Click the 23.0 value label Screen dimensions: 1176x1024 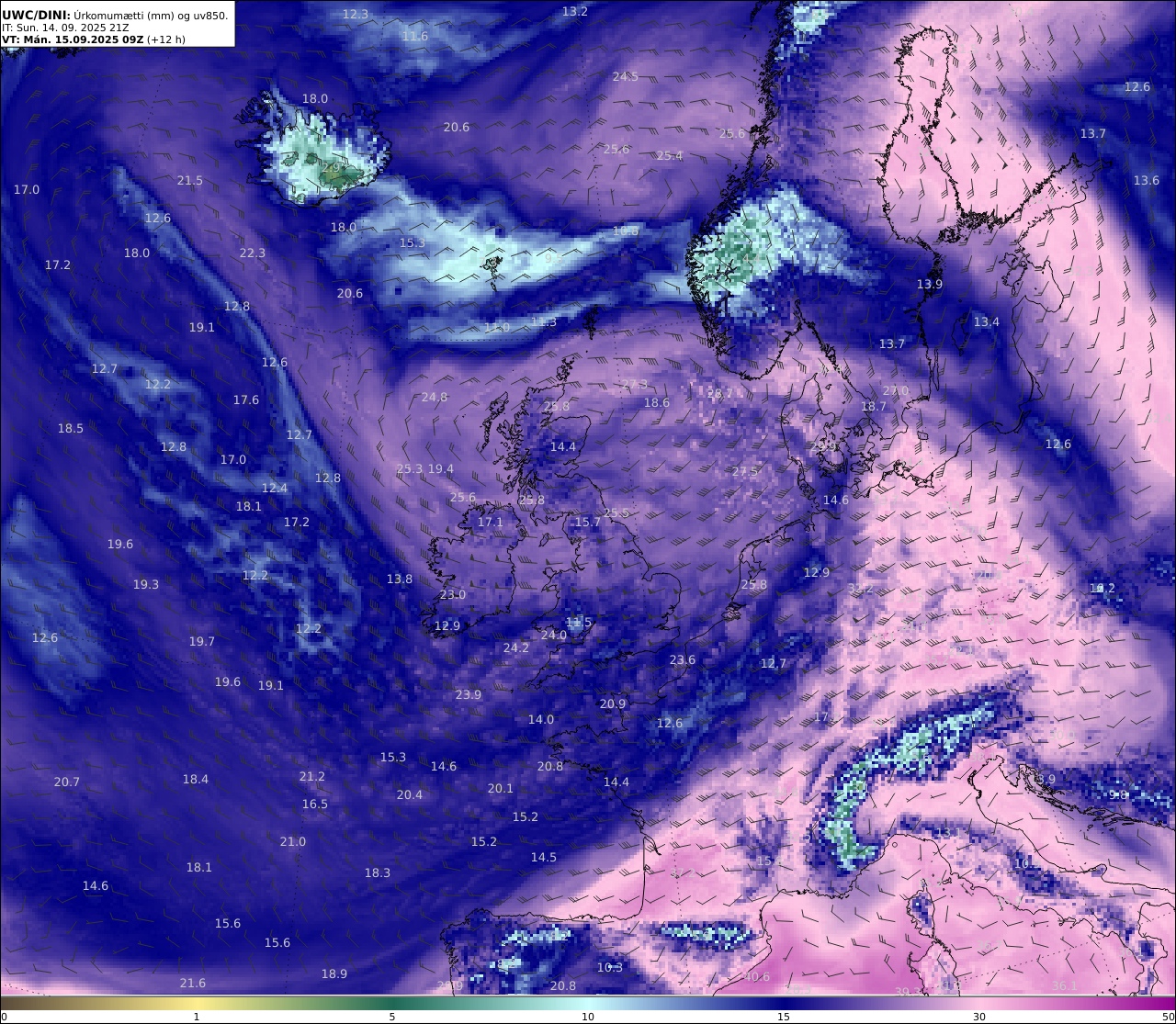(453, 594)
